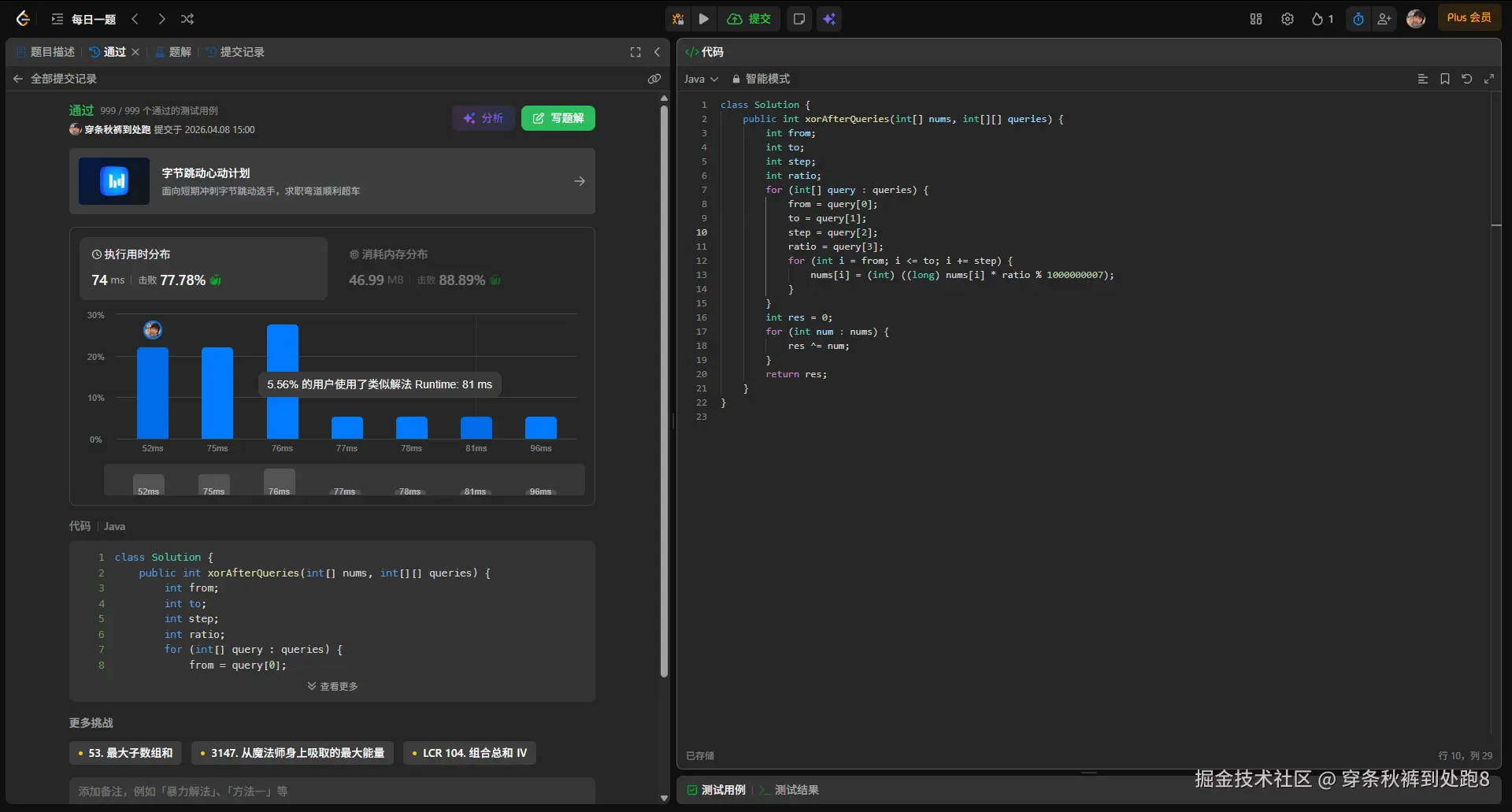The height and width of the screenshot is (812, 1512).
Task: Switch to the 题解 tab
Action: [x=173, y=52]
